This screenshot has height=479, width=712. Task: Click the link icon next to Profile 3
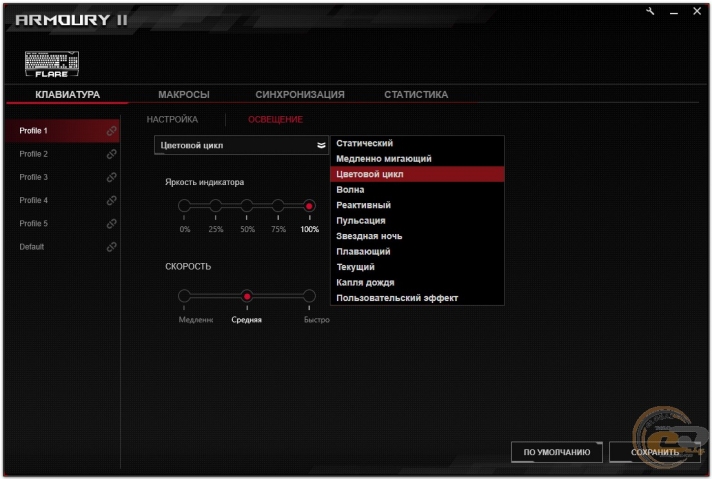[x=111, y=178]
